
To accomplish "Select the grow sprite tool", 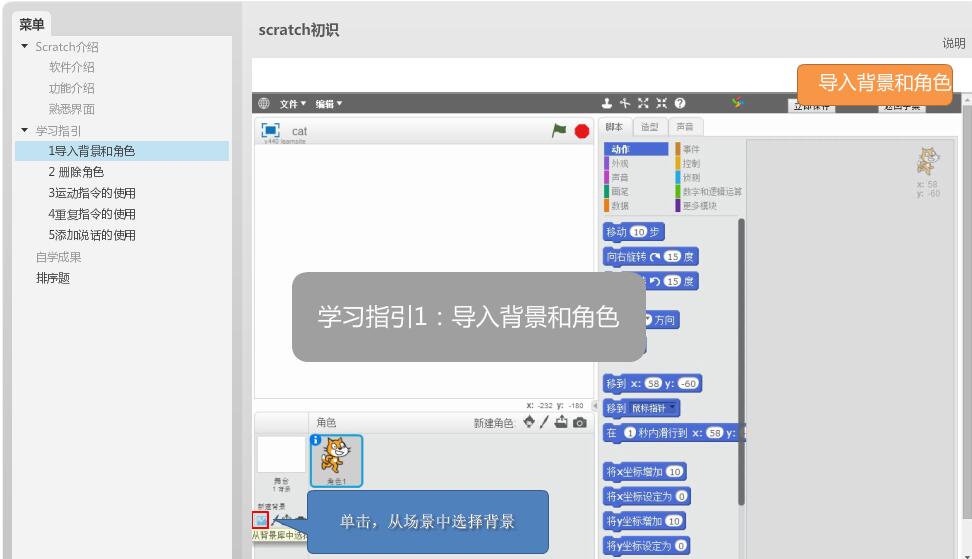I will pos(643,103).
